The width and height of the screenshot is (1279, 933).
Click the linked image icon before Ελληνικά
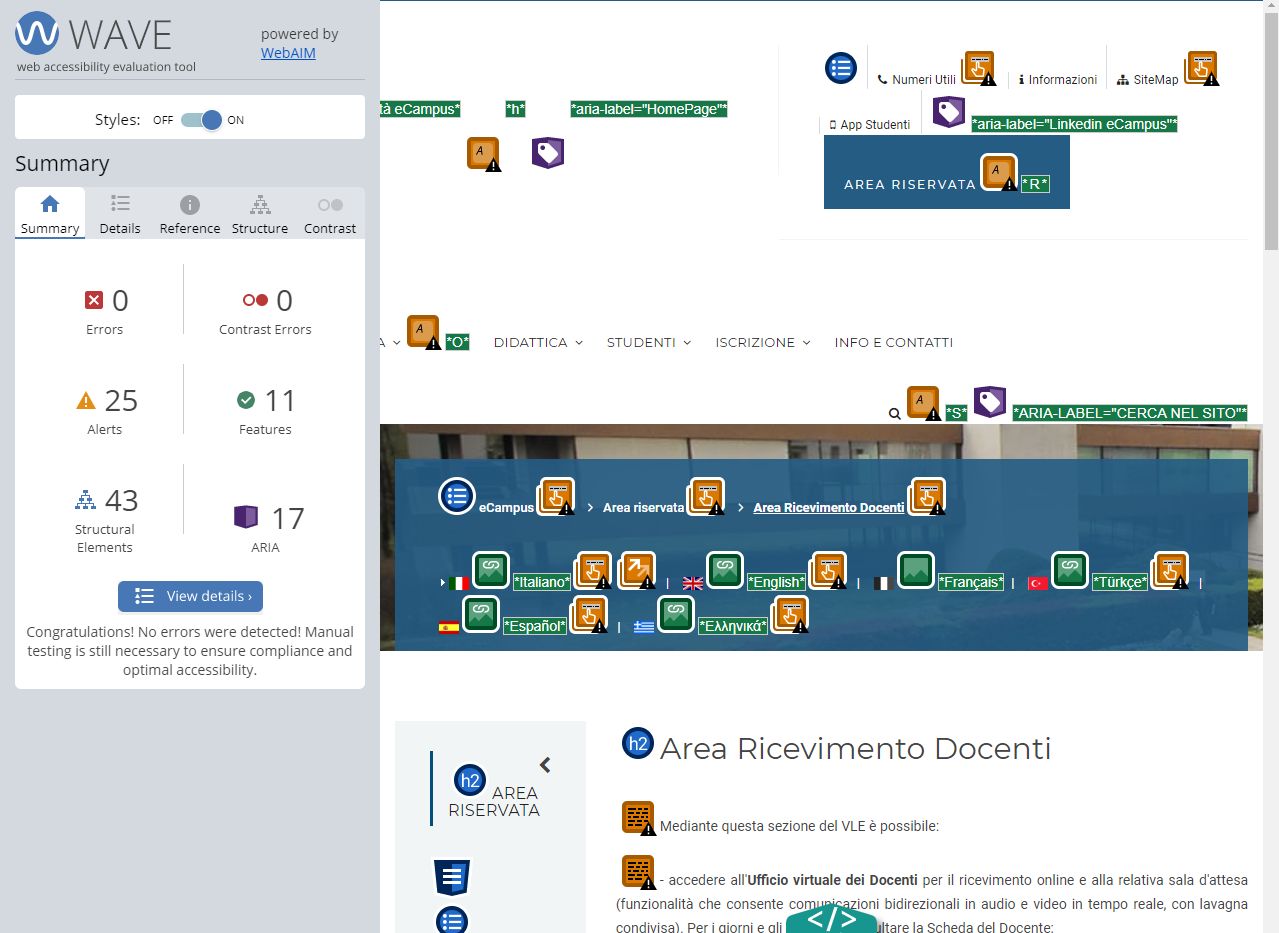coord(676,614)
